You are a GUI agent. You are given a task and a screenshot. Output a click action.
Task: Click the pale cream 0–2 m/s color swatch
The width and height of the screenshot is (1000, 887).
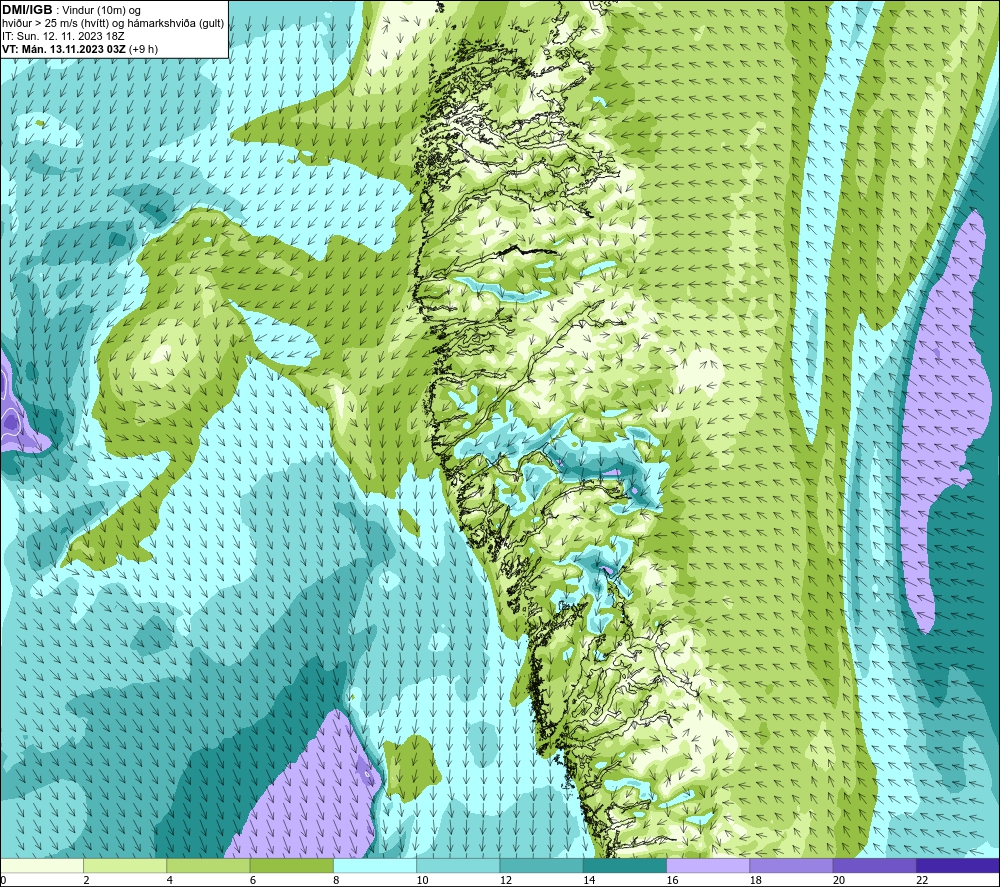click(41, 866)
